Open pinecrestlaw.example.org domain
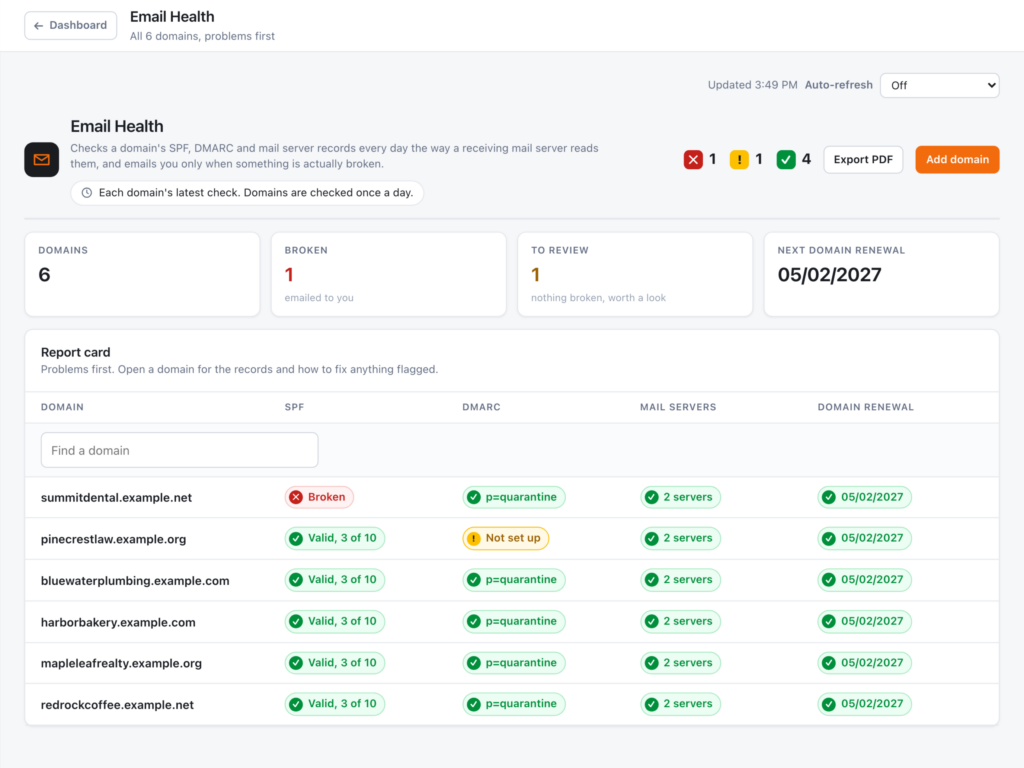This screenshot has height=768, width=1024. tap(114, 539)
